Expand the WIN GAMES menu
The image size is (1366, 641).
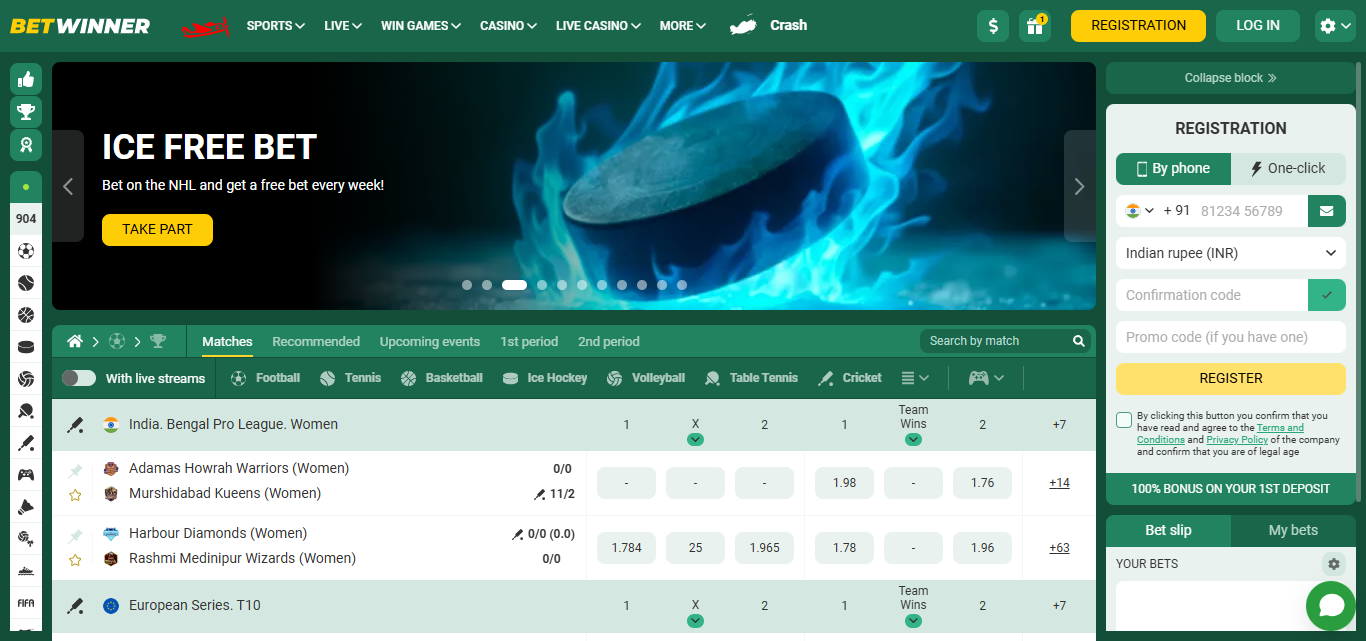(421, 26)
